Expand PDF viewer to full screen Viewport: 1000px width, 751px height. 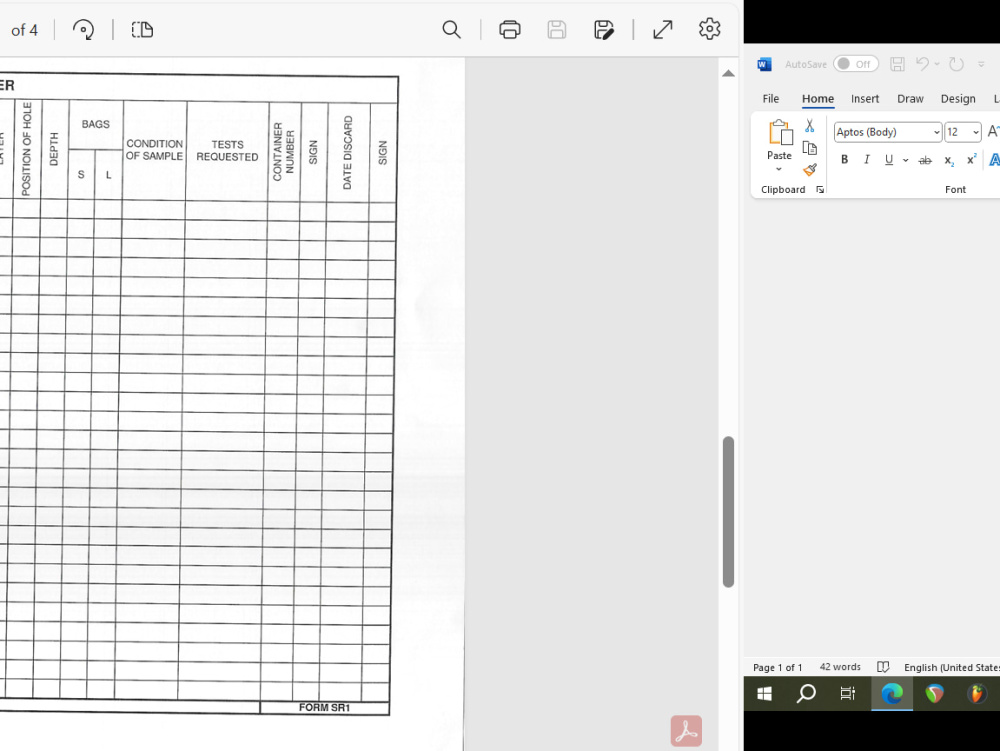click(663, 29)
